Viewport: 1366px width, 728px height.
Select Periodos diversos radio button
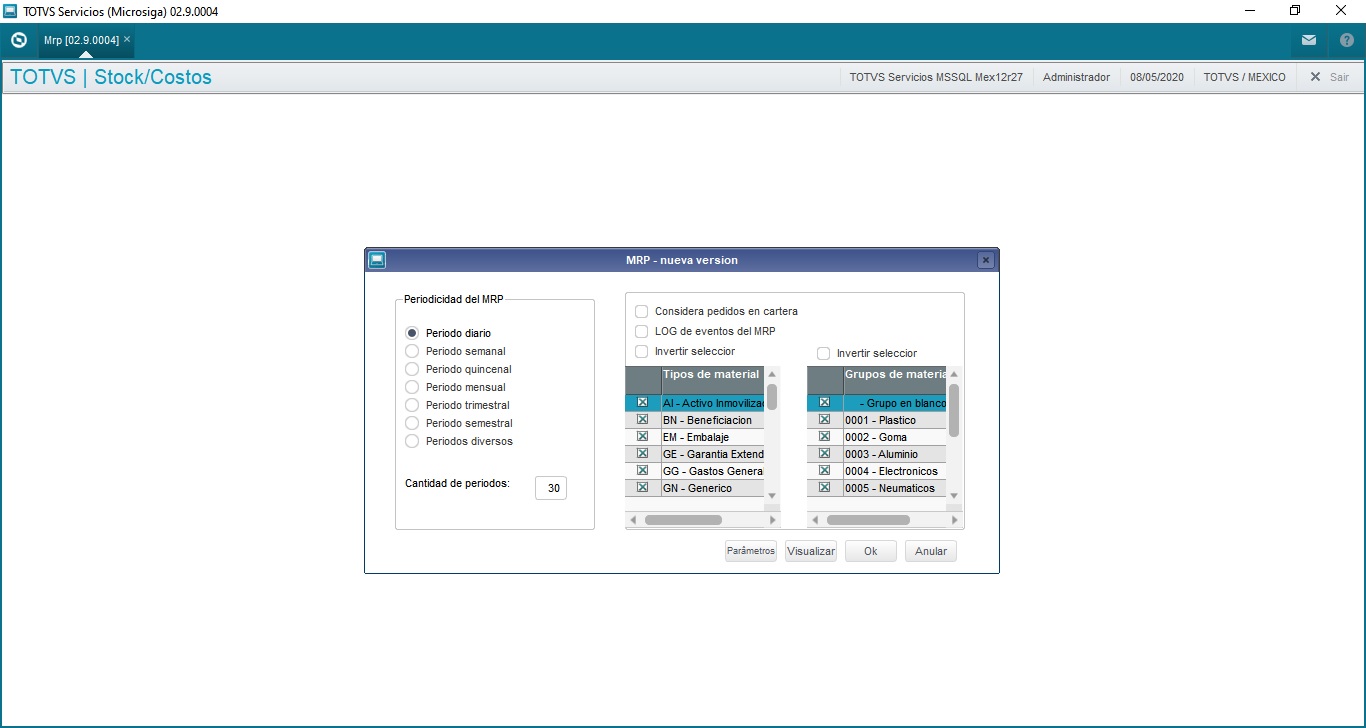[x=412, y=441]
